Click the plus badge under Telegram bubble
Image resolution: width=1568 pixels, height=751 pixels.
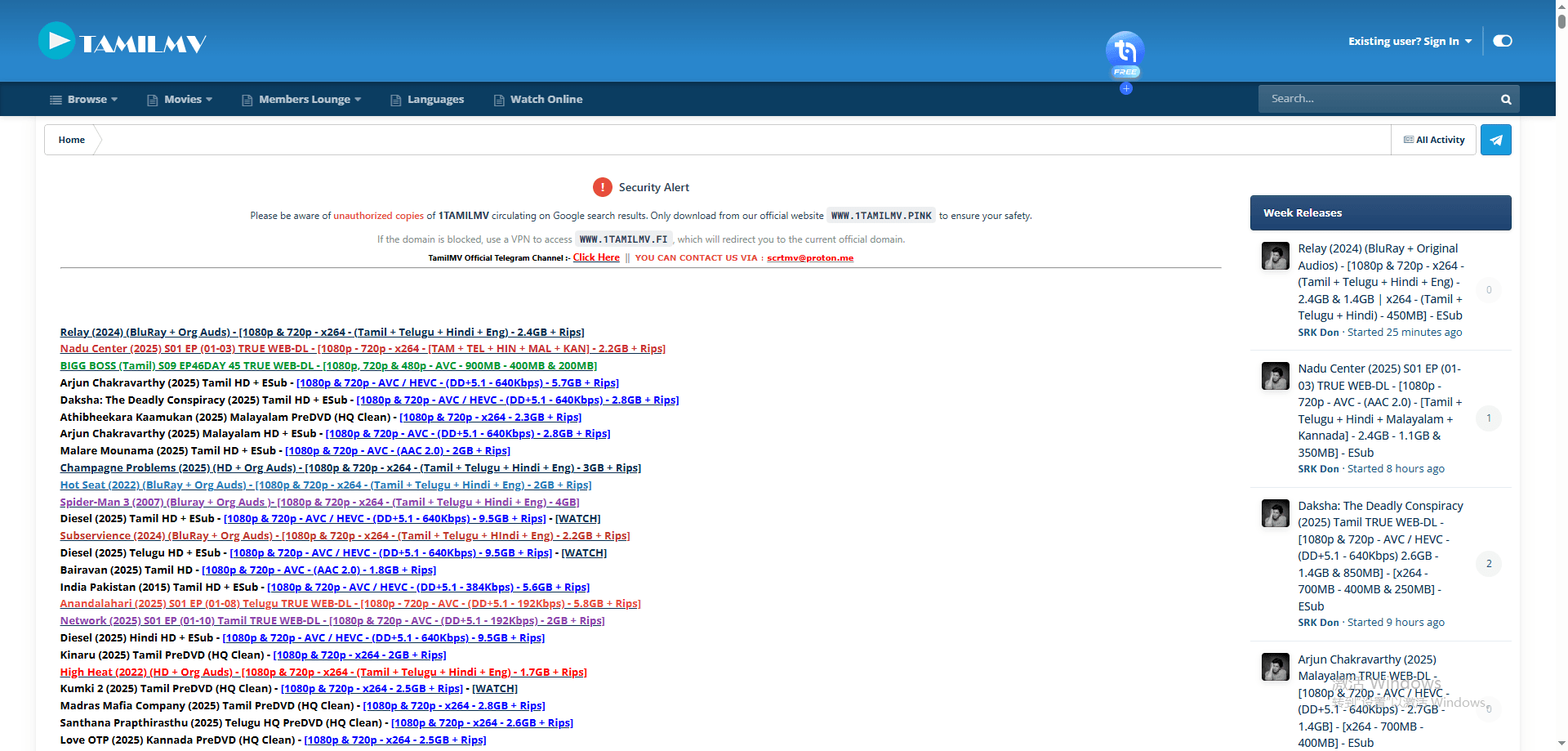1125,88
